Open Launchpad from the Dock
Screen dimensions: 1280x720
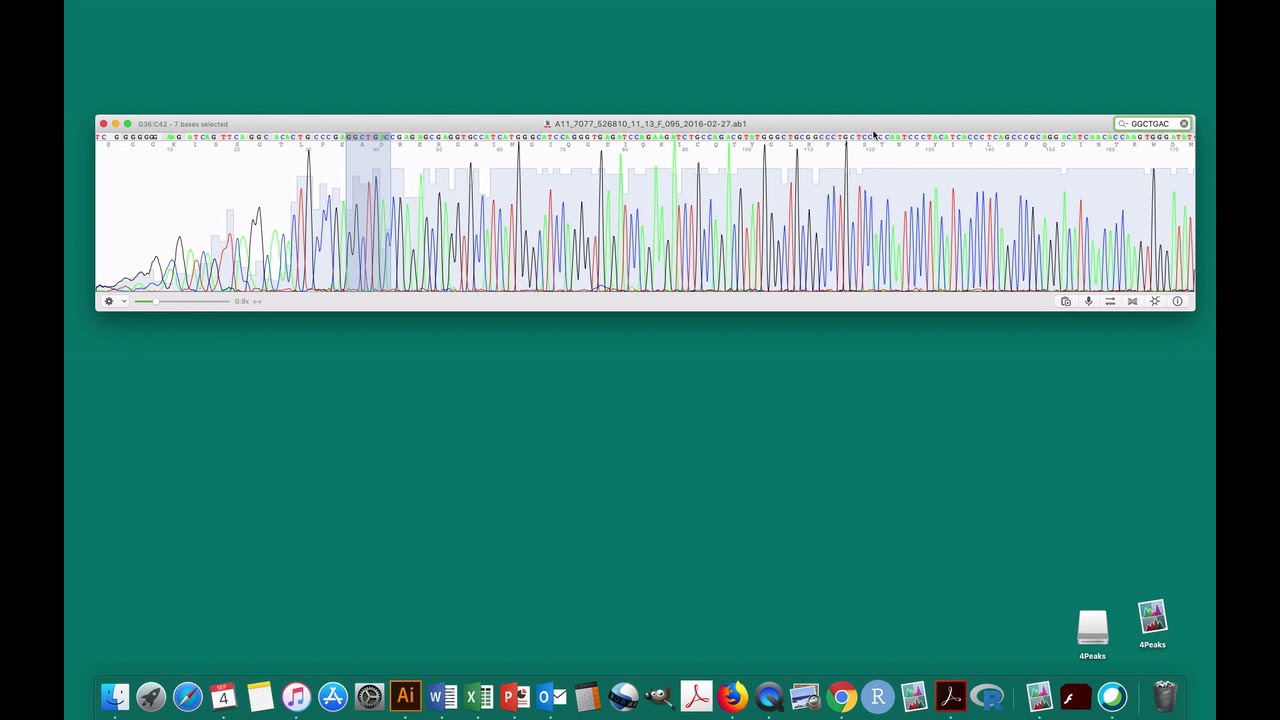point(151,696)
